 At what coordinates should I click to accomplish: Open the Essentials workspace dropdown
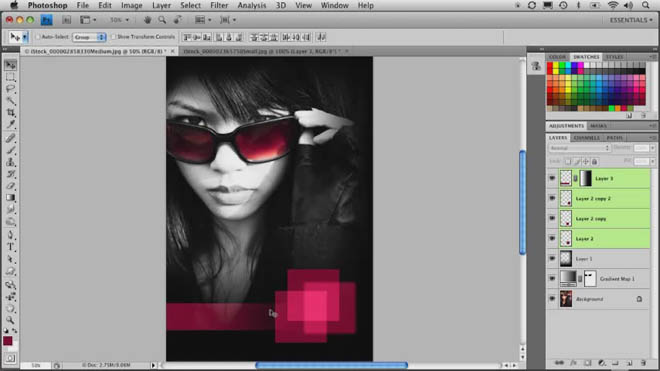tap(631, 20)
